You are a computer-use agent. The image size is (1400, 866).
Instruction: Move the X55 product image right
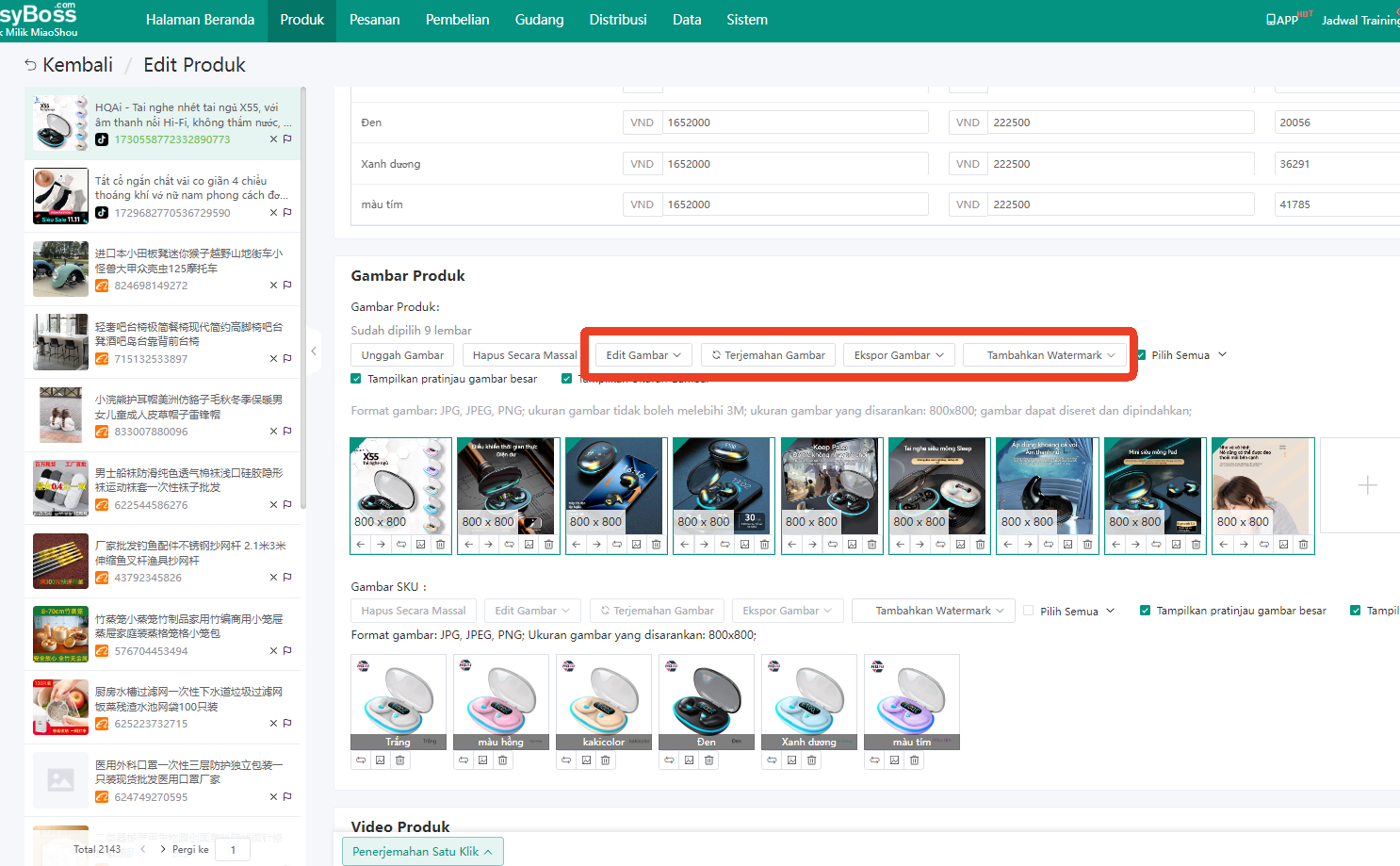click(x=381, y=545)
